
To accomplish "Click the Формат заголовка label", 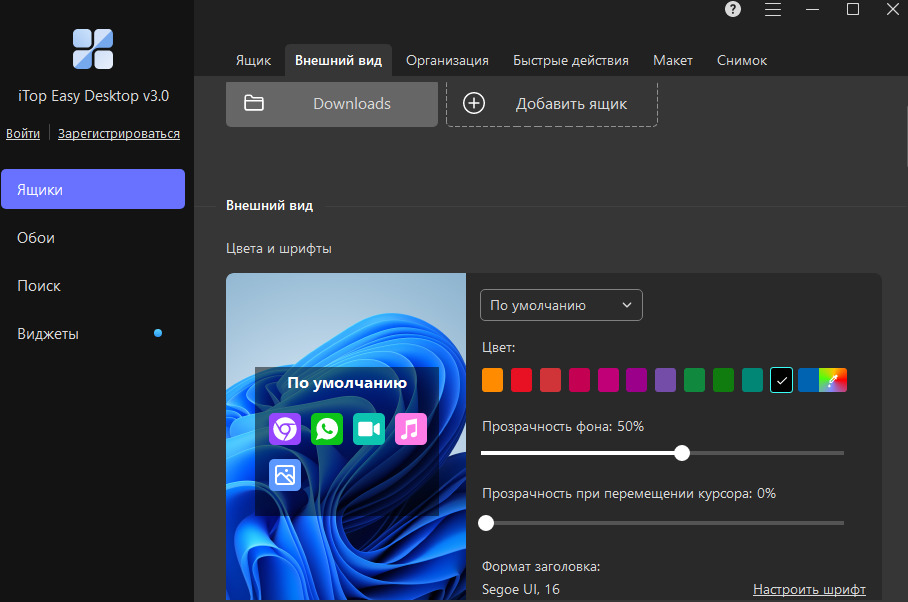I will click(x=541, y=566).
